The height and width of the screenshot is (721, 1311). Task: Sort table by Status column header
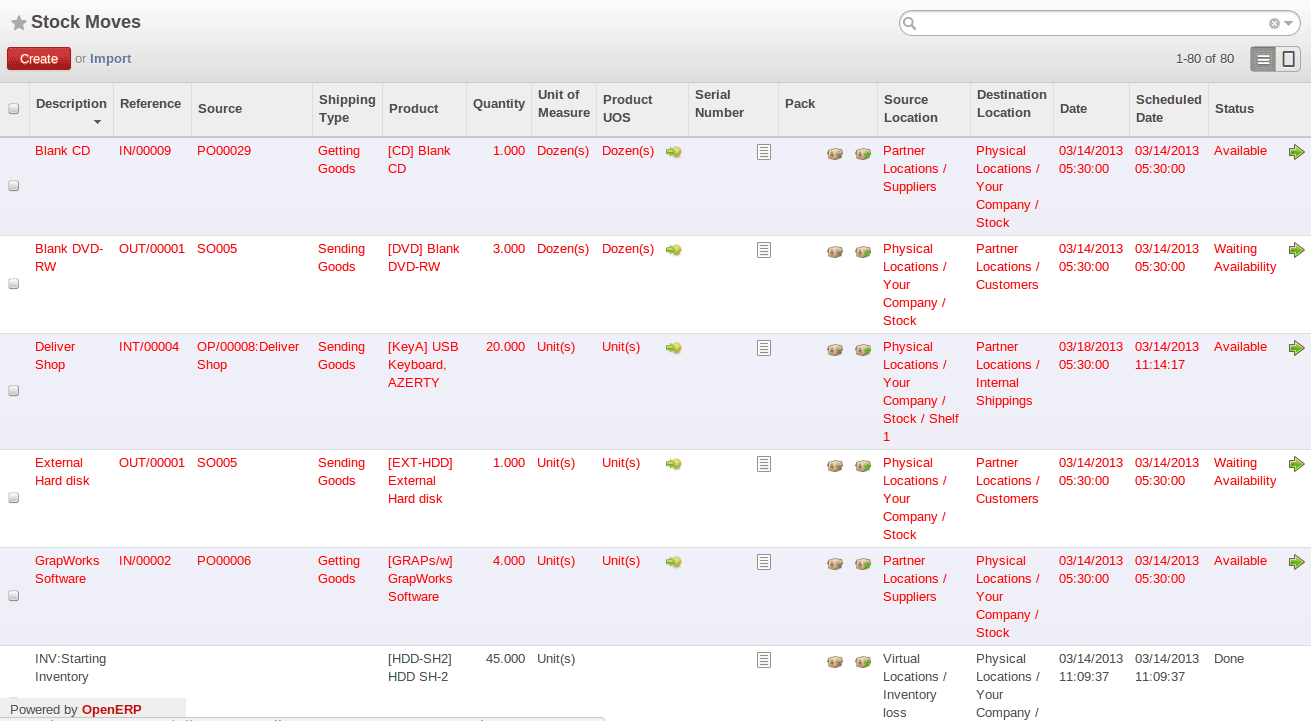[x=1233, y=109]
